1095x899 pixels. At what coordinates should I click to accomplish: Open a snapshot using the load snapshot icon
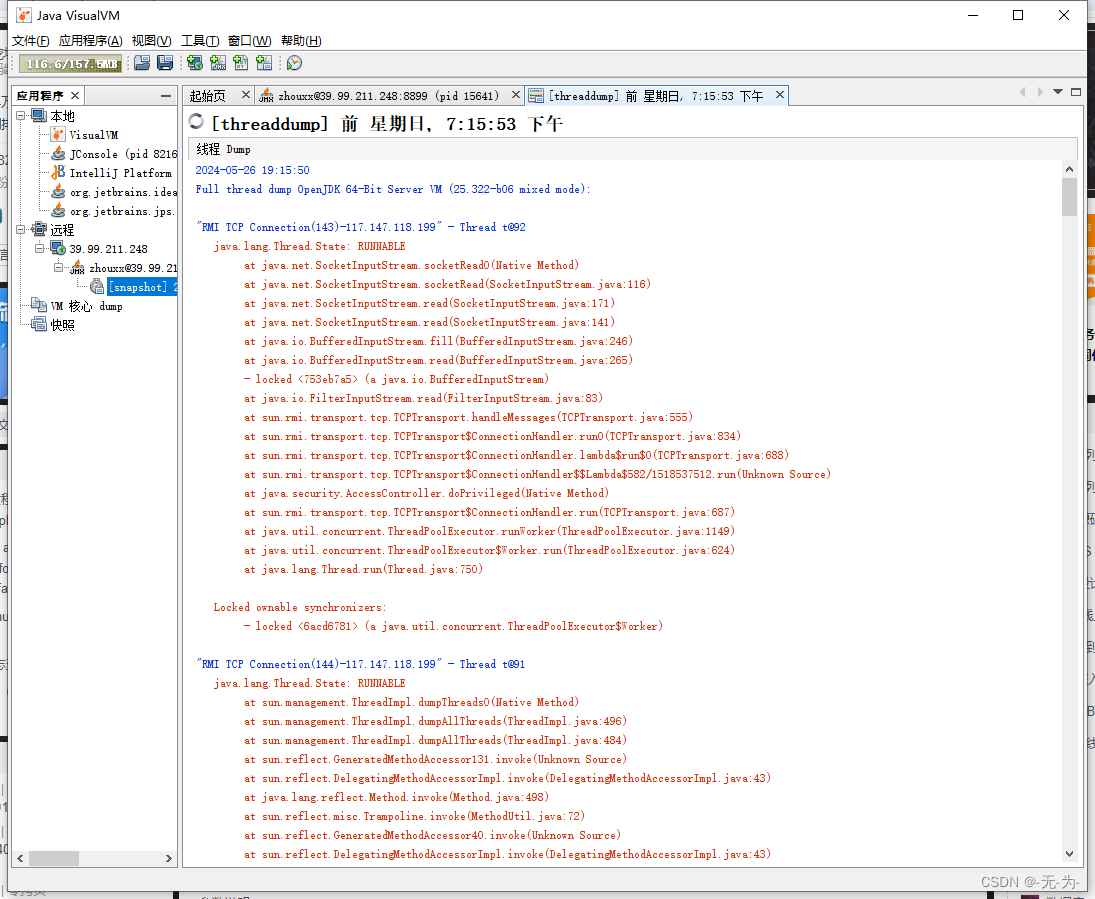pos(141,62)
